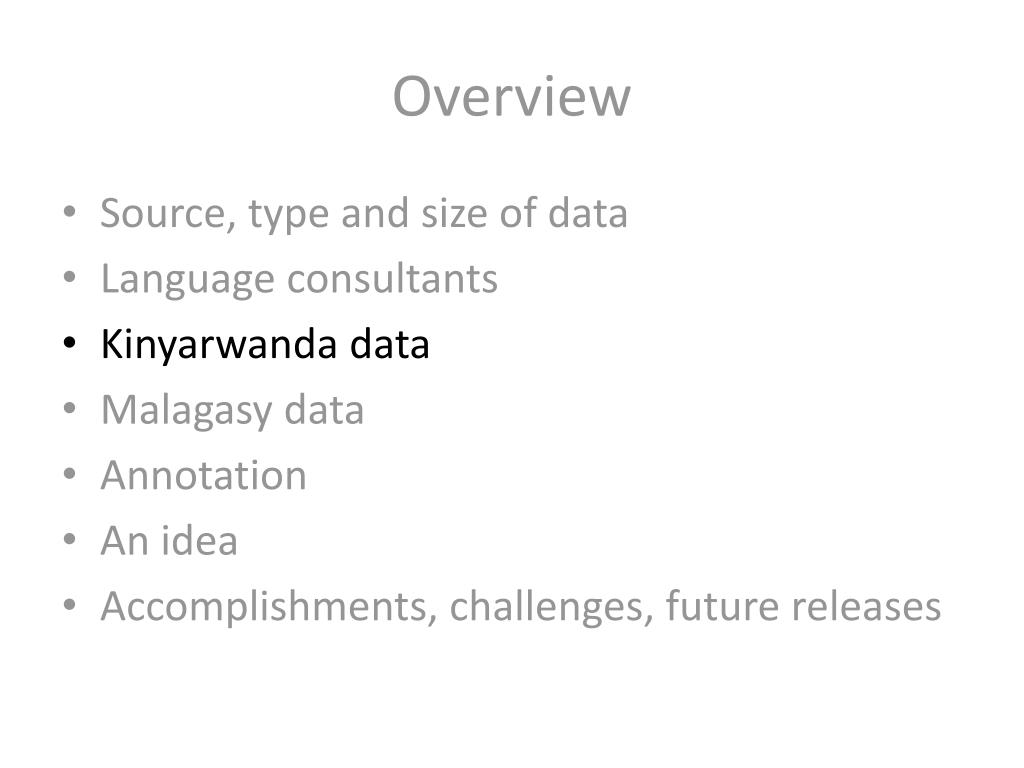Click the bullet dot before Malagasy data
This screenshot has height=768, width=1024.
70,408
